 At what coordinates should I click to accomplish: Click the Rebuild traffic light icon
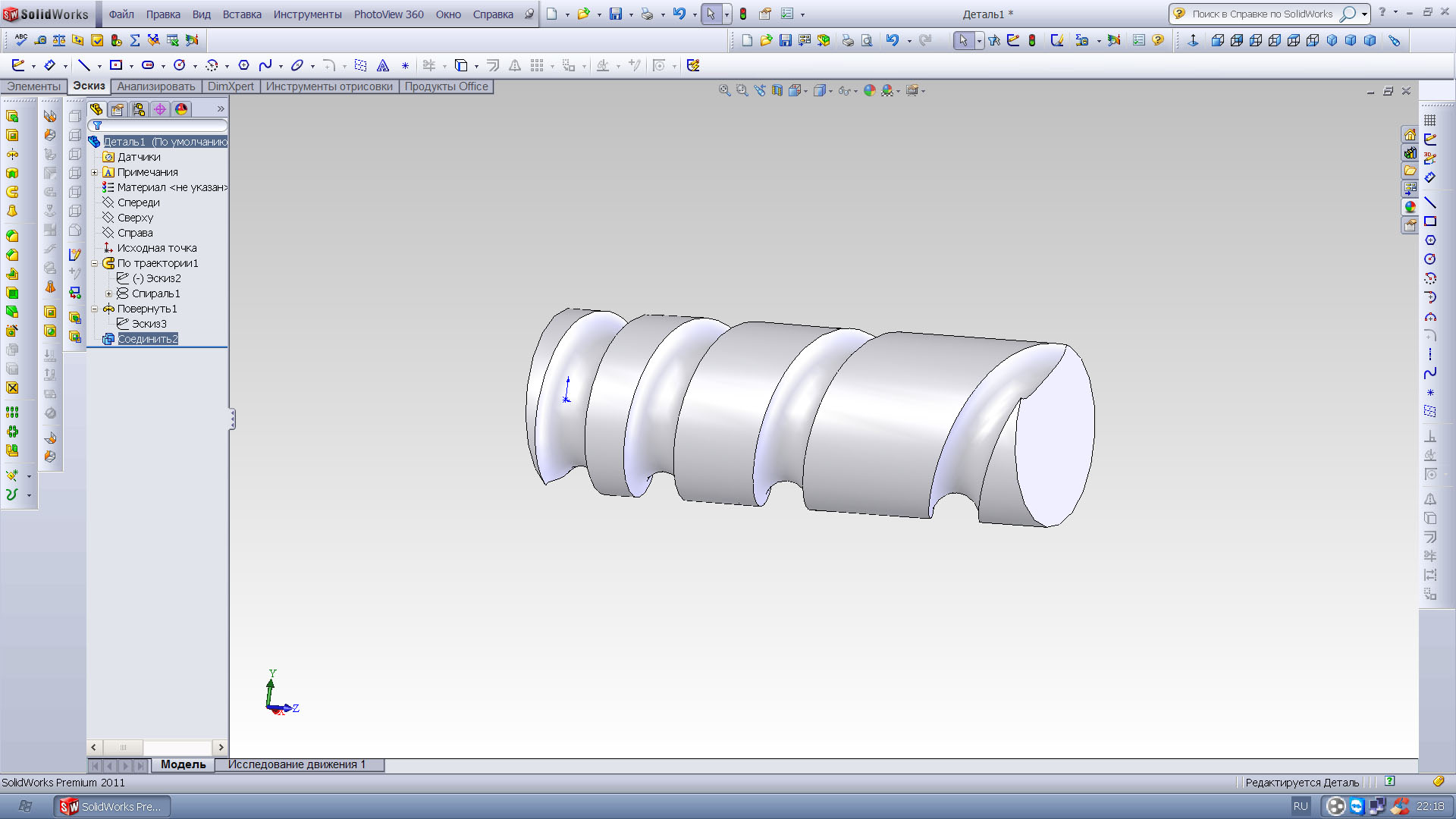(x=743, y=14)
